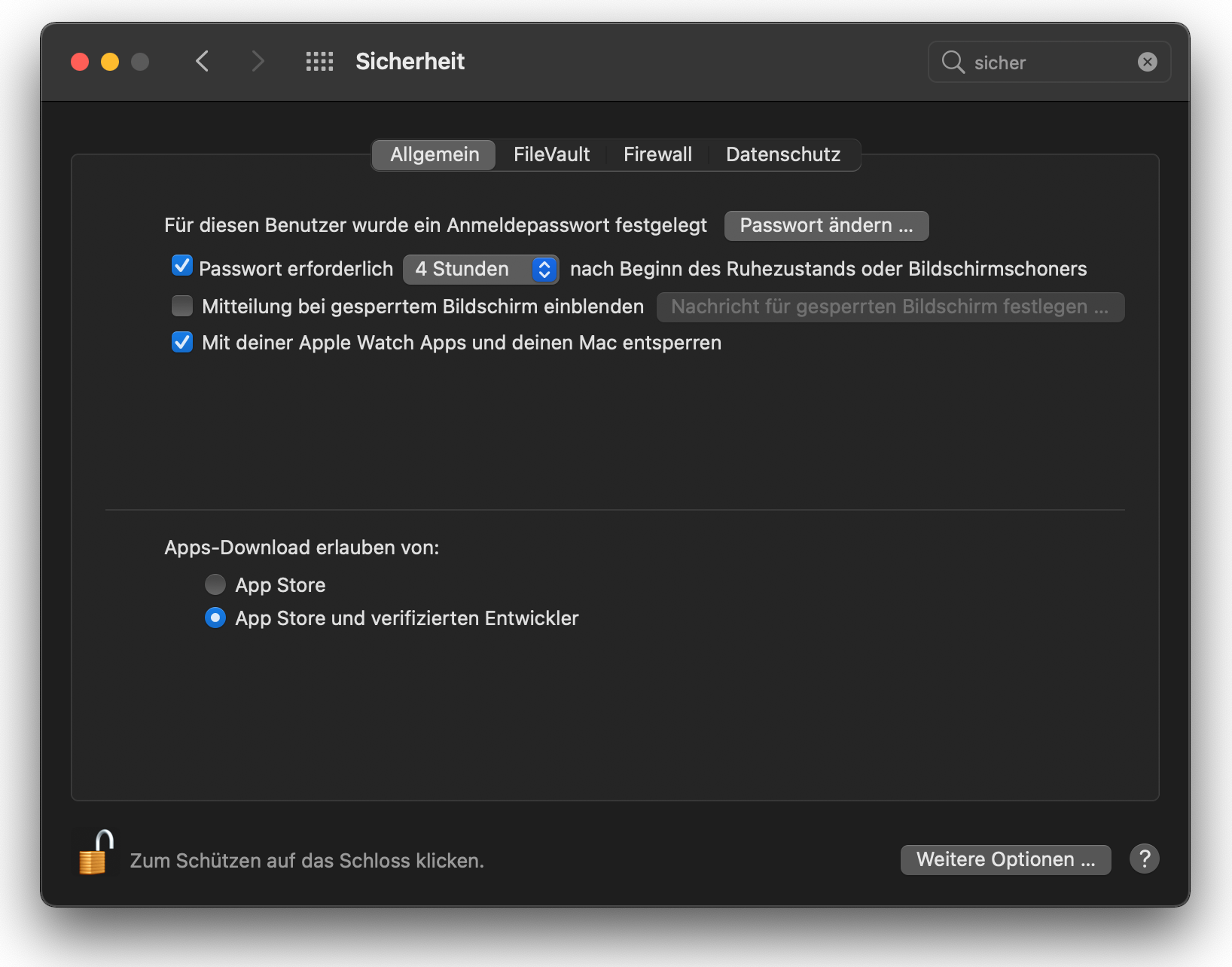Toggle Apple Watch unlock checkbox
The image size is (1232, 967).
(x=181, y=342)
